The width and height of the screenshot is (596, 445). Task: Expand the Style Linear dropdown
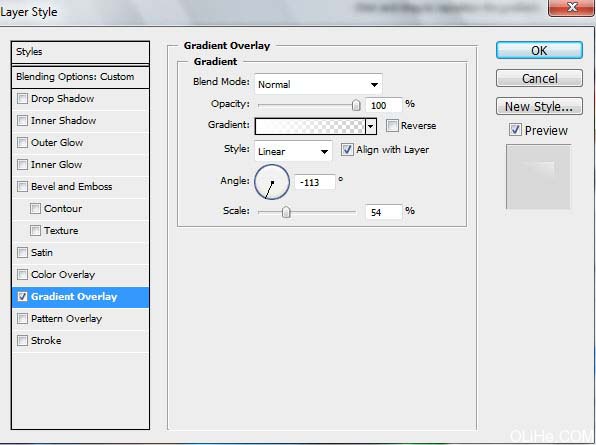coord(293,151)
